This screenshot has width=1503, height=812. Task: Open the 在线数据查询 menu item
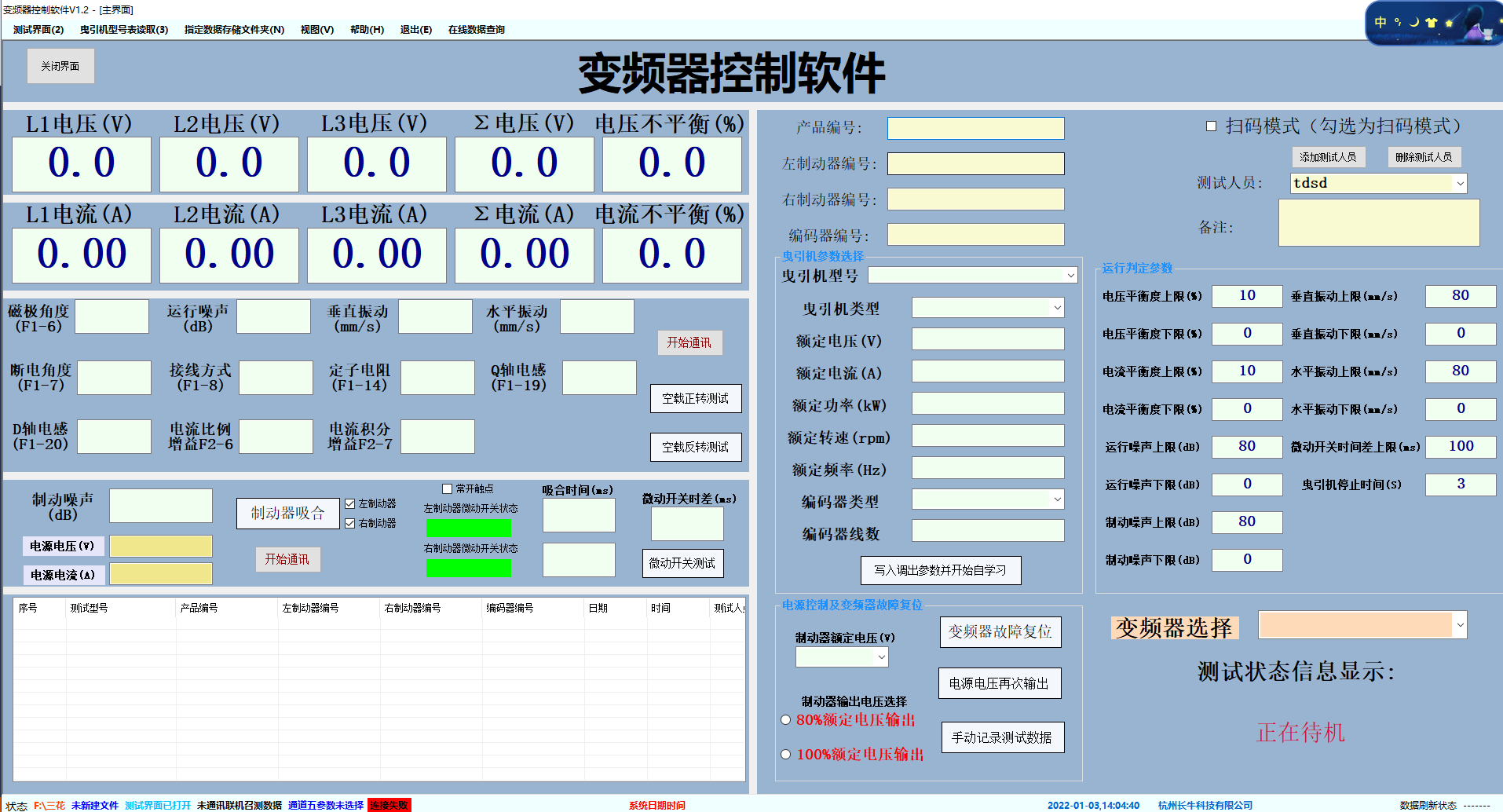[476, 29]
